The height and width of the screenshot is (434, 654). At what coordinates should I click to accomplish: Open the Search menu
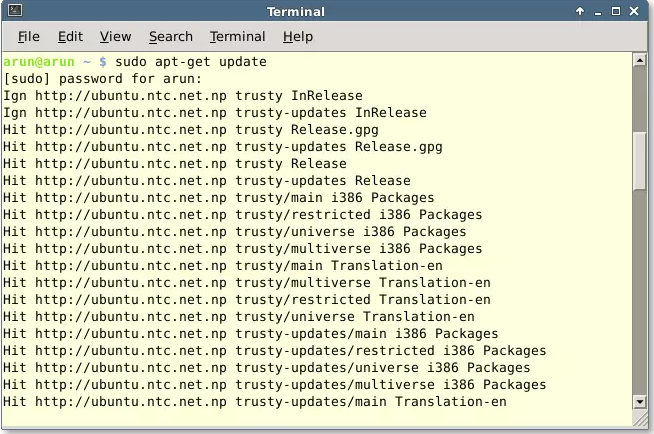pos(170,36)
